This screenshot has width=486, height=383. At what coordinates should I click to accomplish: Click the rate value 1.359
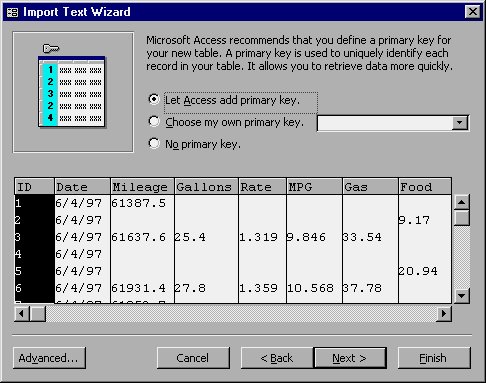[x=259, y=288]
